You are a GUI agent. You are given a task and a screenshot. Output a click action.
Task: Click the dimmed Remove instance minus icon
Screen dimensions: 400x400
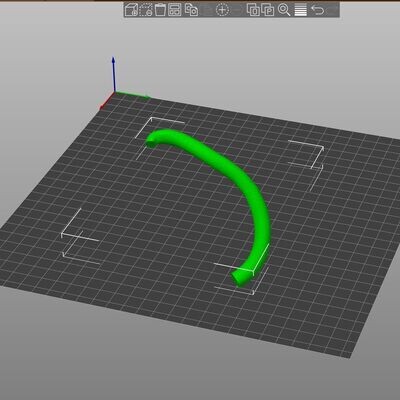tap(237, 10)
